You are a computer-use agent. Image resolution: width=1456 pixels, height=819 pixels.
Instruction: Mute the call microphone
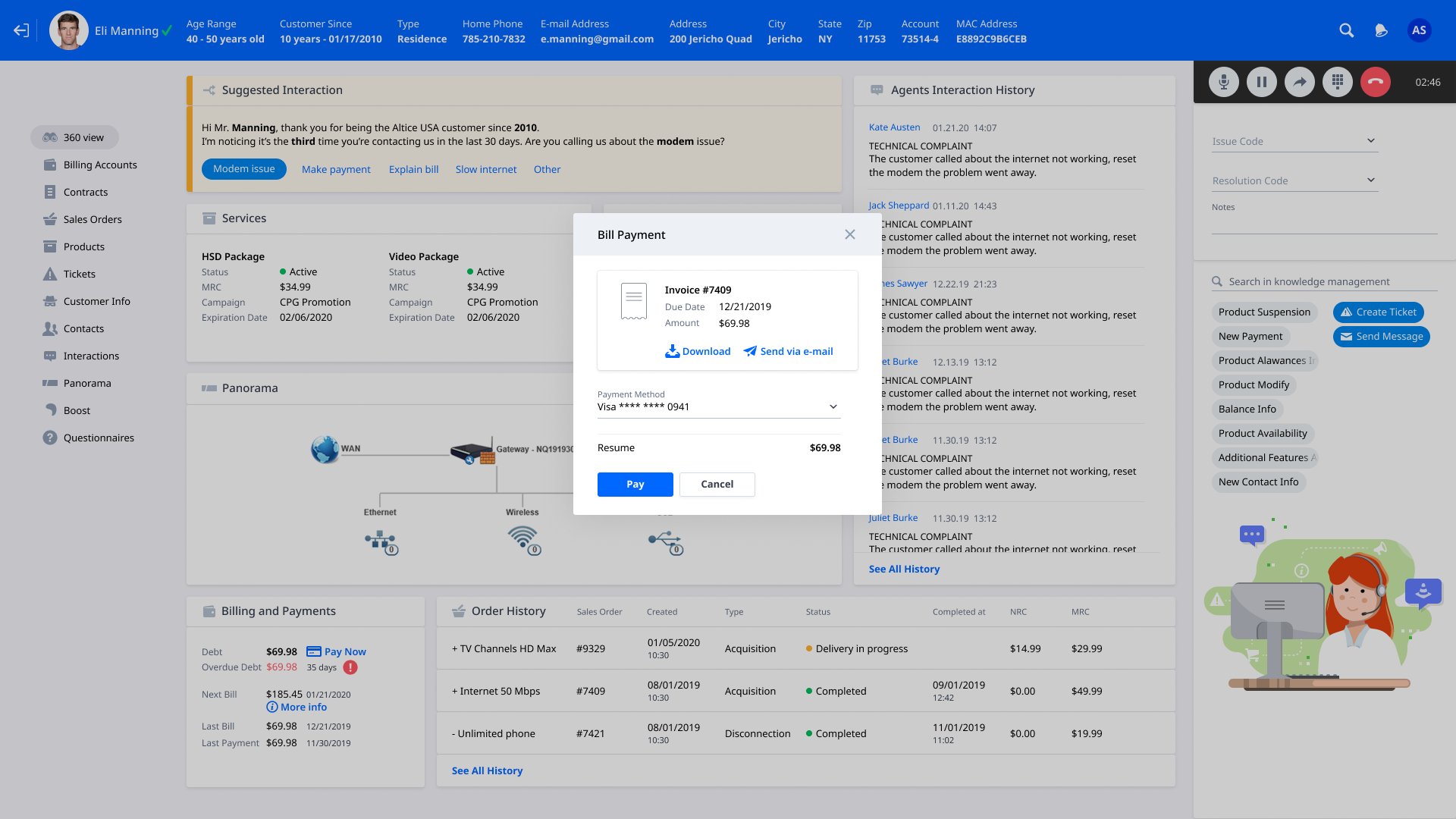1223,82
